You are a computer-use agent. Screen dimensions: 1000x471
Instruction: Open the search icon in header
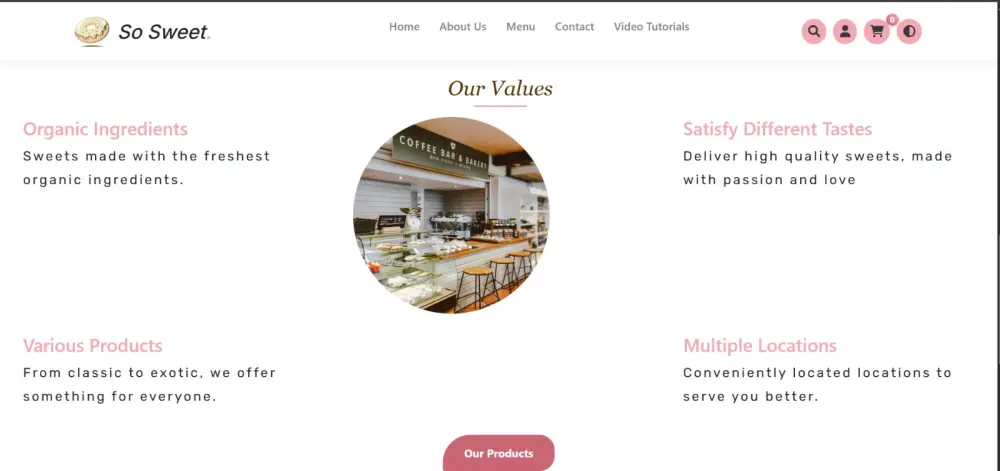tap(813, 31)
